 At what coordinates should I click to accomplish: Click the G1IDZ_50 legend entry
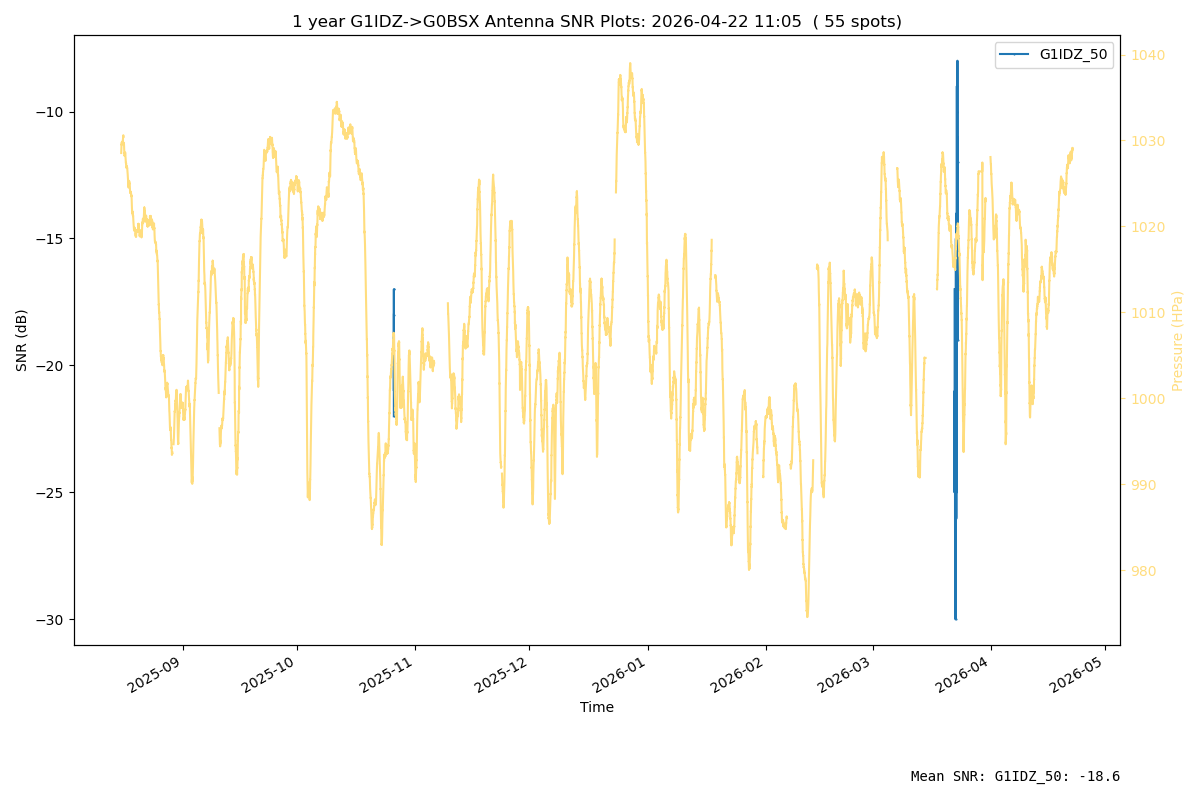tap(1054, 55)
